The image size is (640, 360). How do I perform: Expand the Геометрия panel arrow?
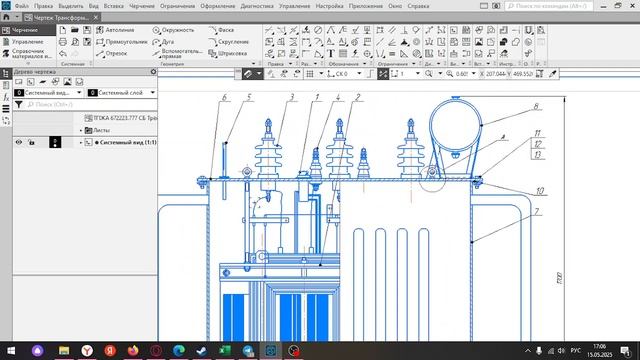(x=253, y=64)
